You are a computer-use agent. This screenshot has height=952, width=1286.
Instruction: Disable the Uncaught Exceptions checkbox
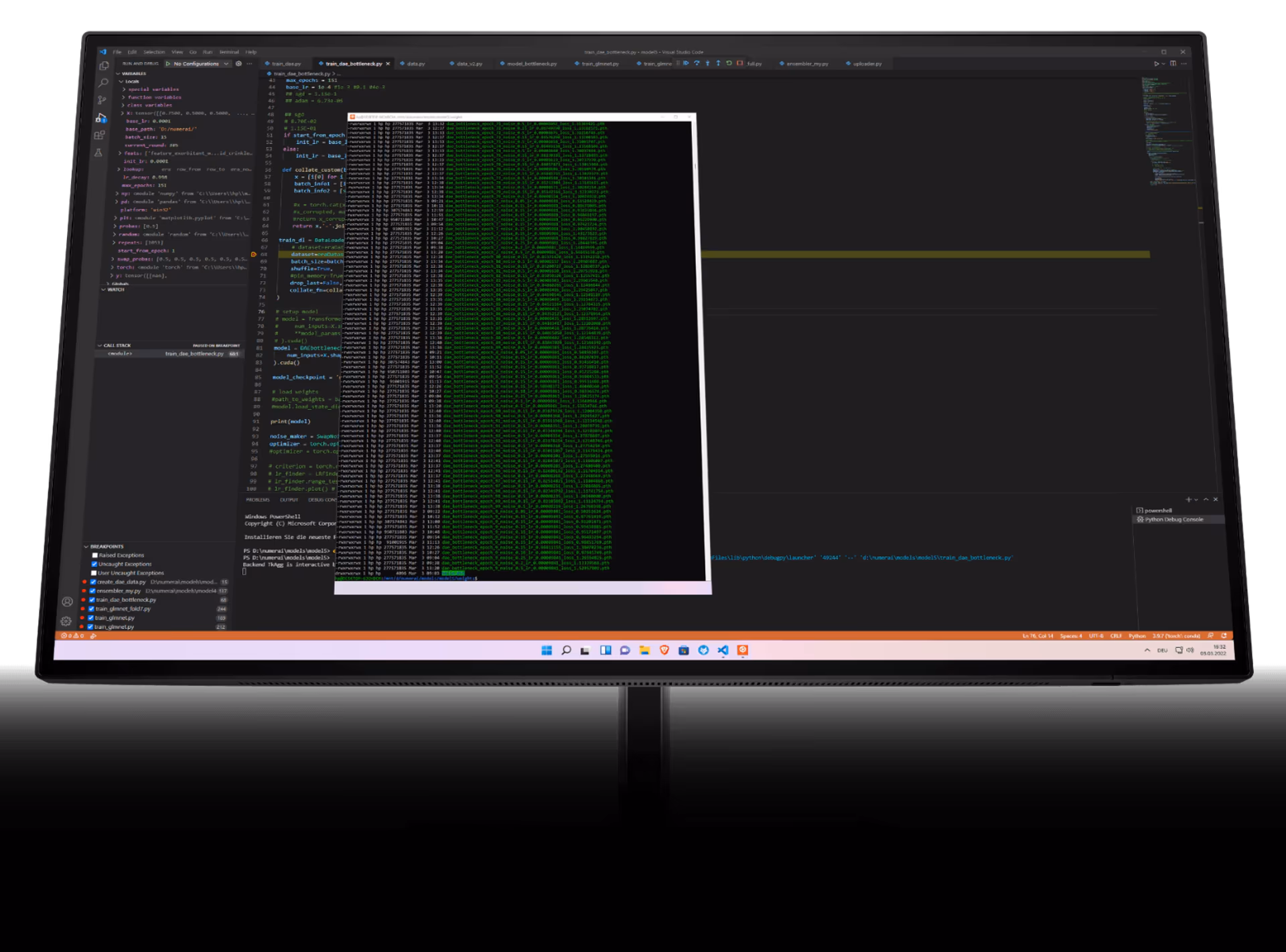pyautogui.click(x=94, y=564)
